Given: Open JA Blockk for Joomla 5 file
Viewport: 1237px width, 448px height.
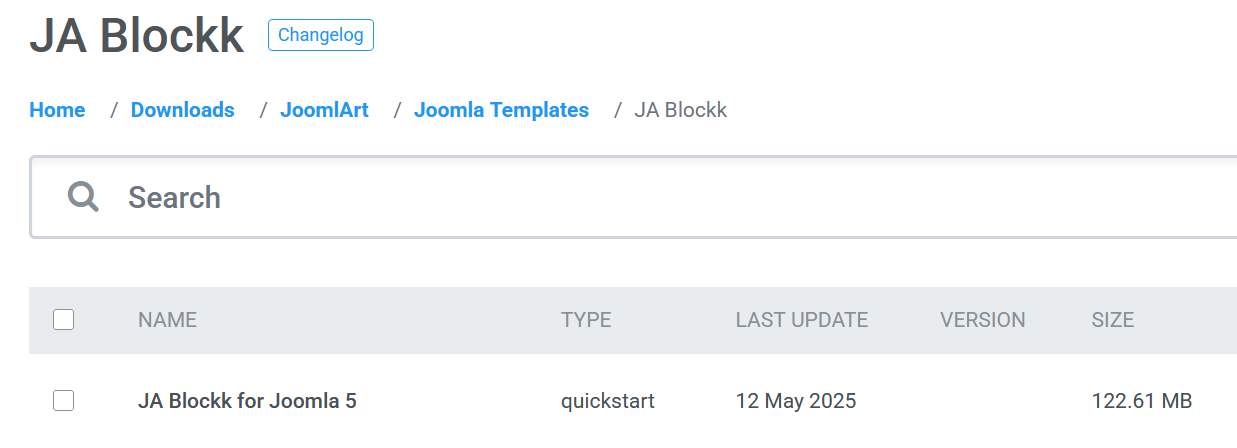Looking at the screenshot, I should 247,401.
